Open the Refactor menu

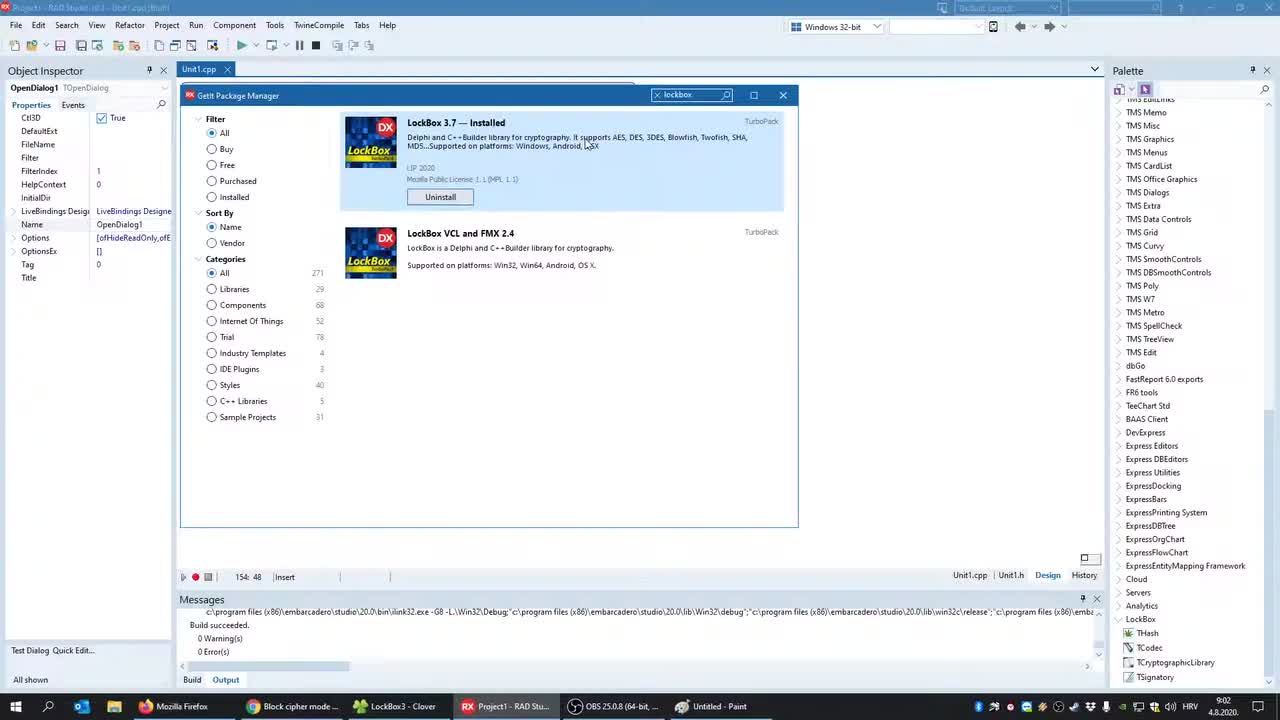point(130,25)
